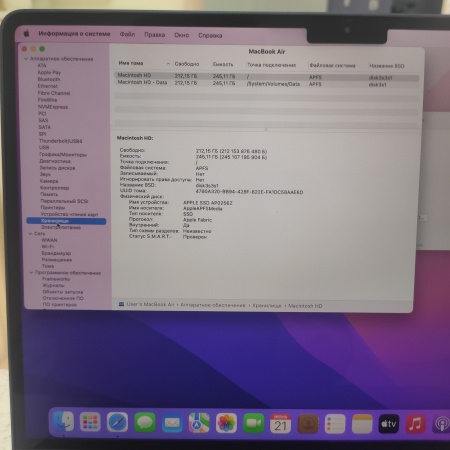Open the Файл menu
The width and height of the screenshot is (450, 450).
tap(127, 34)
